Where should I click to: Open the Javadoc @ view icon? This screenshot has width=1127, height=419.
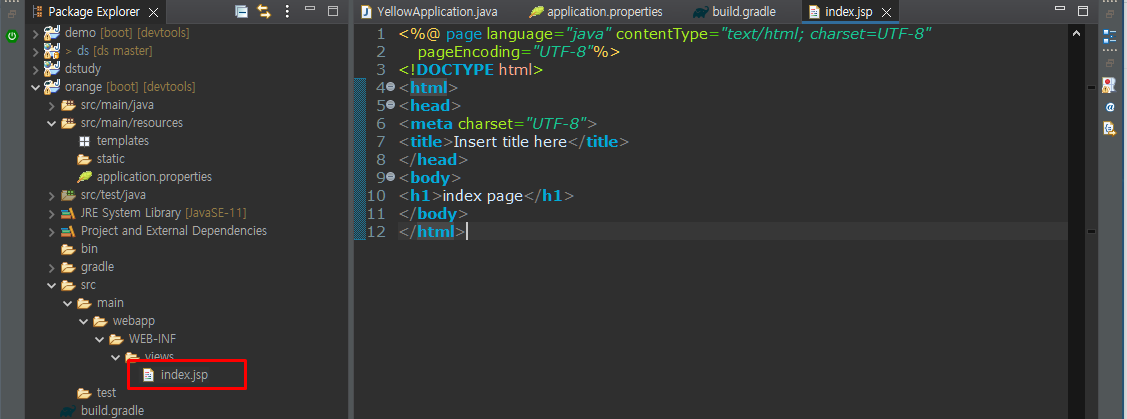tap(1110, 107)
